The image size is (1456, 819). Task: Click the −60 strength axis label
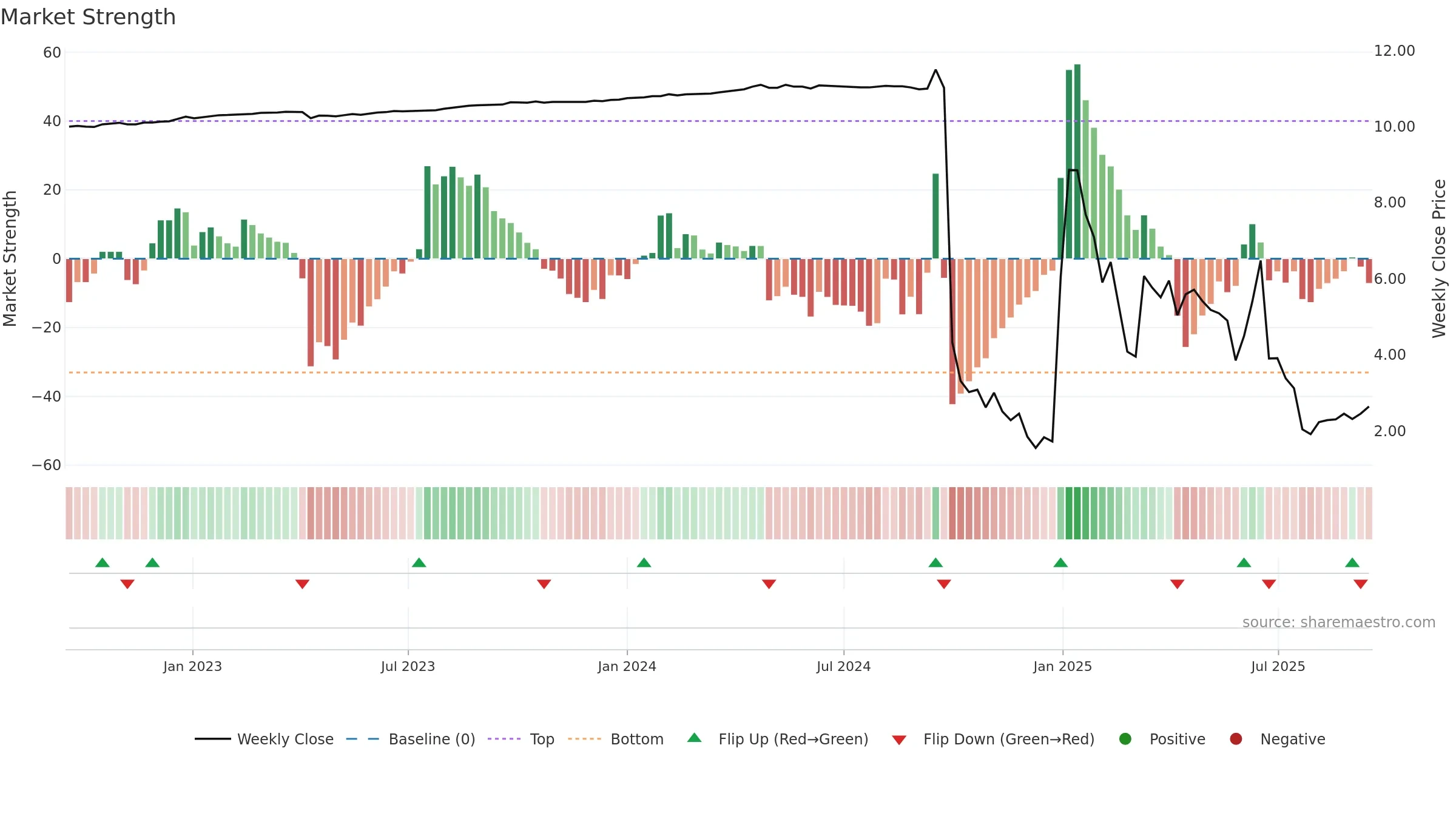(x=46, y=465)
